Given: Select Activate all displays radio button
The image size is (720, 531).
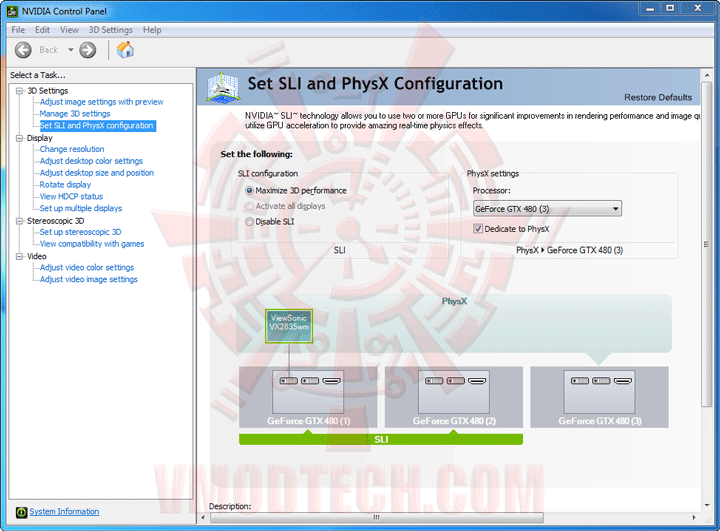Looking at the screenshot, I should [x=249, y=206].
